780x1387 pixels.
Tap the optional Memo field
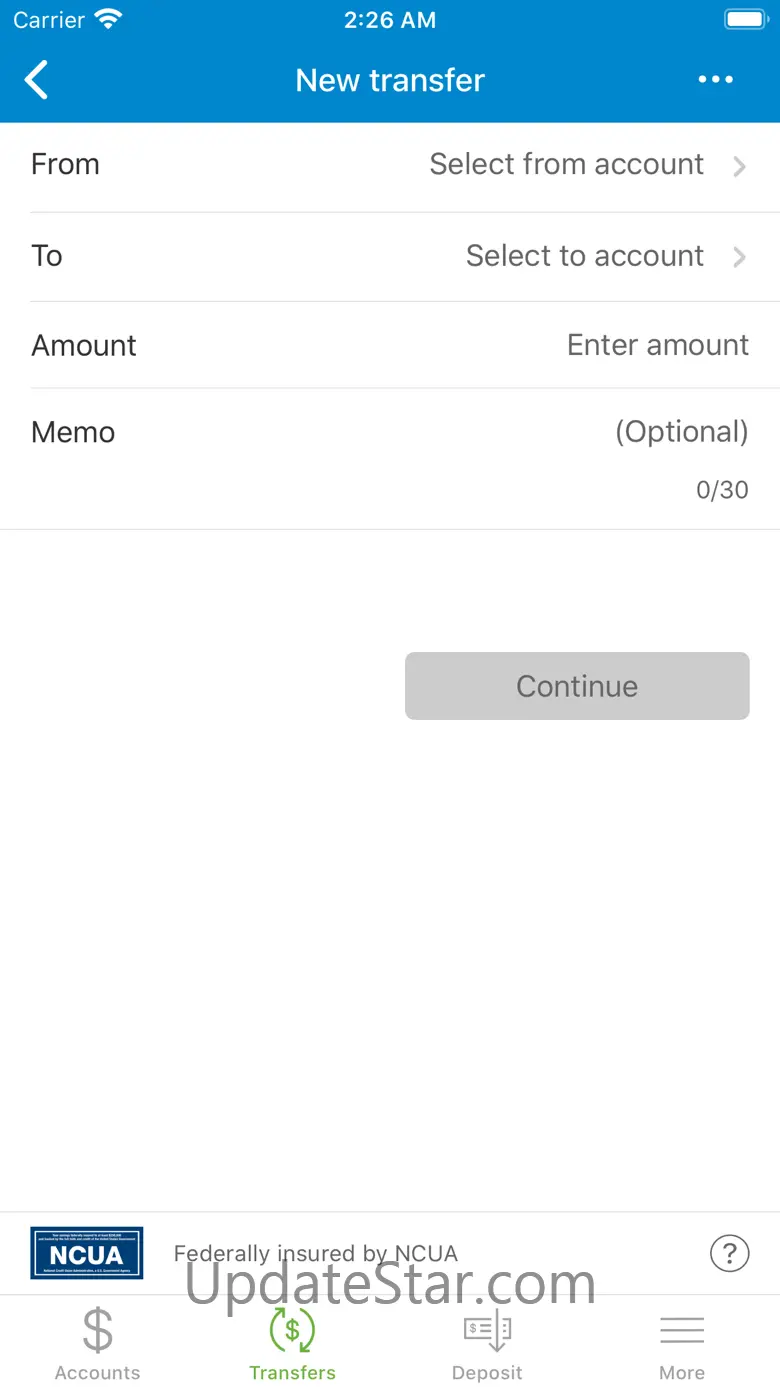click(x=681, y=432)
